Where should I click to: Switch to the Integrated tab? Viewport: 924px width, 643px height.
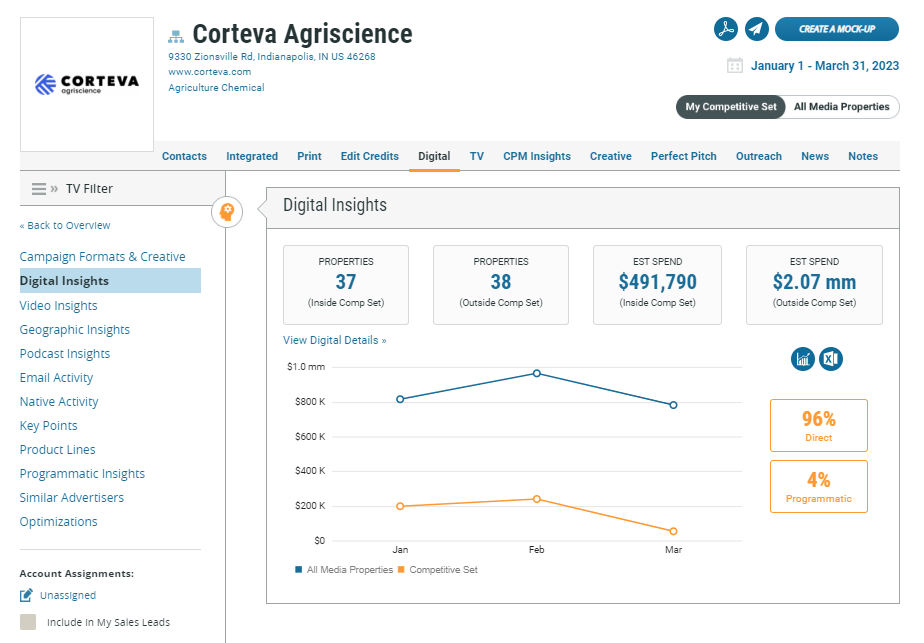252,156
